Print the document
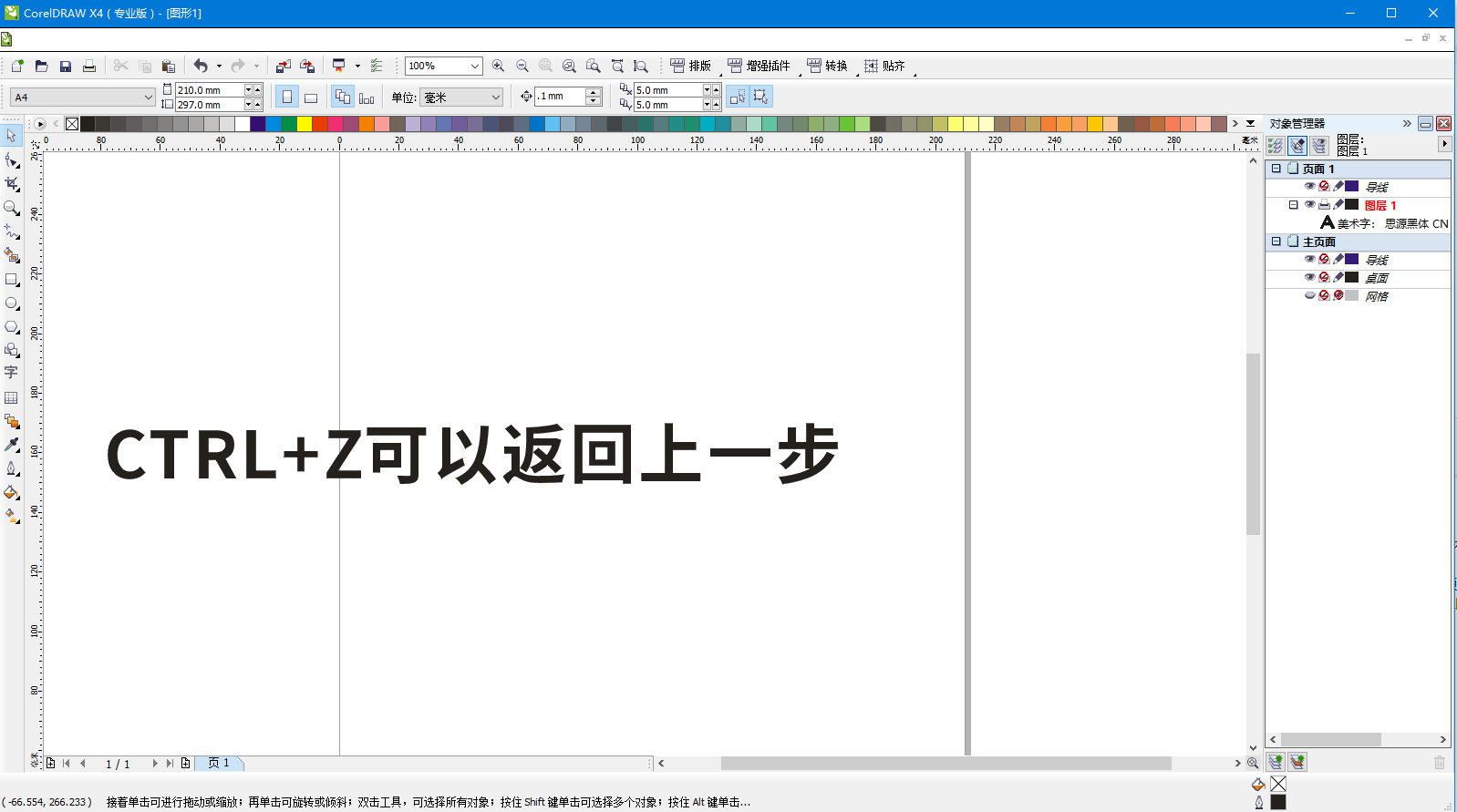 point(89,66)
